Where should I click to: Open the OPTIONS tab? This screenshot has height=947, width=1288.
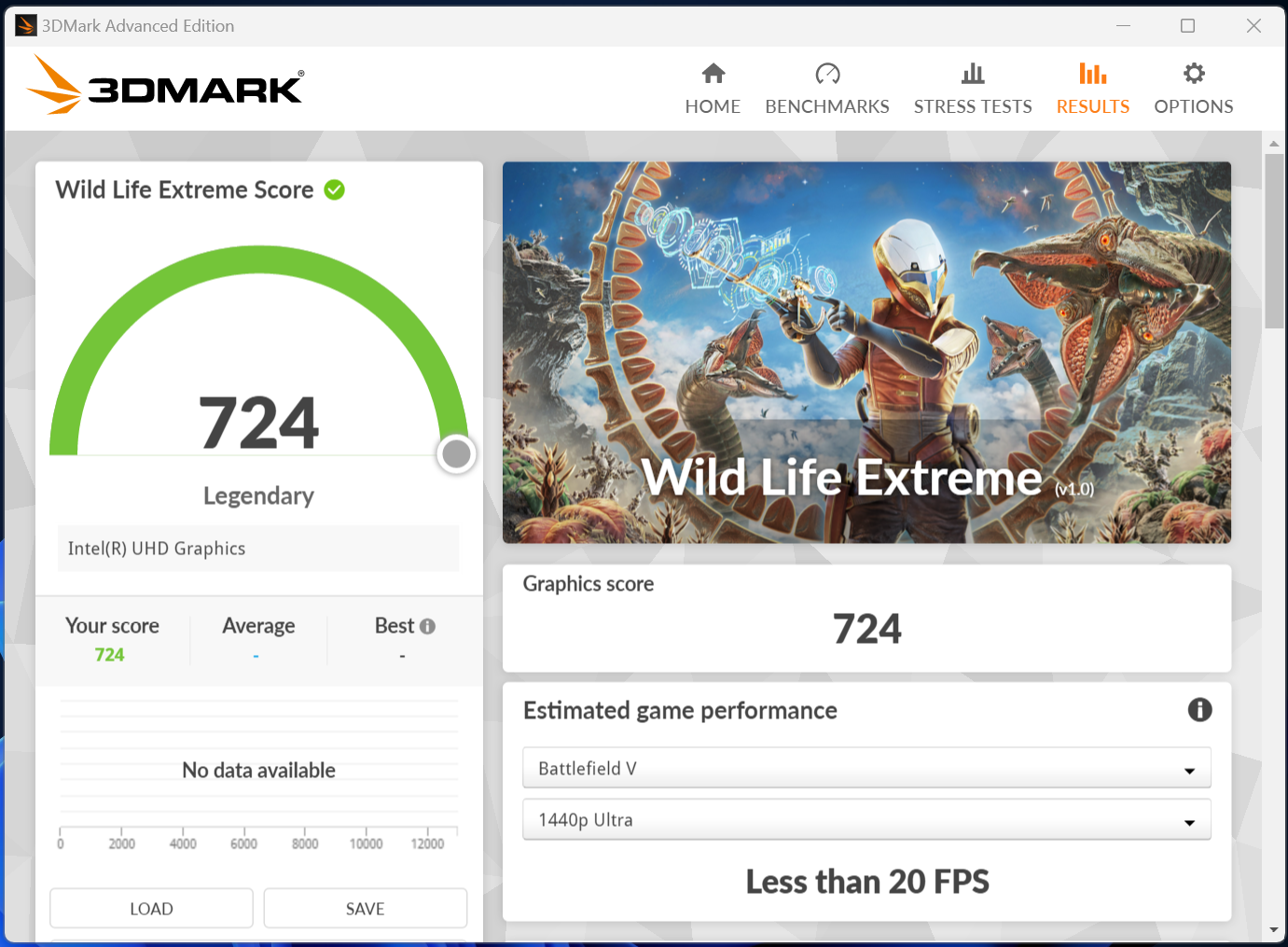point(1194,90)
